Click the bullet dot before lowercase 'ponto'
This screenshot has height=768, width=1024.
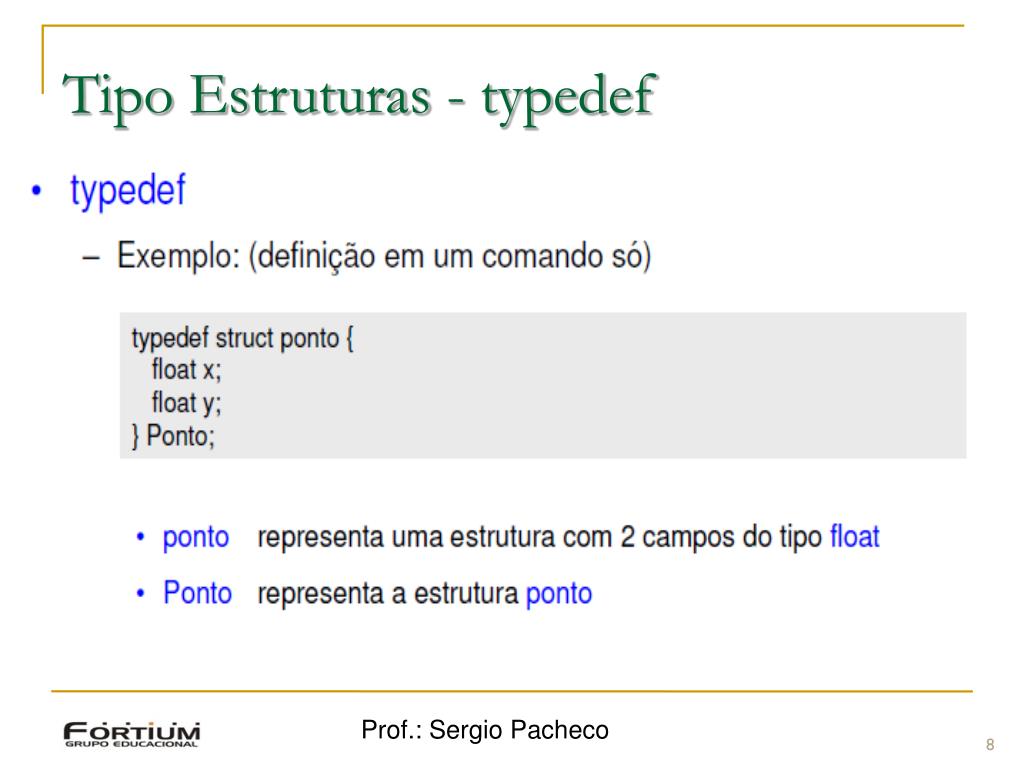[x=140, y=537]
